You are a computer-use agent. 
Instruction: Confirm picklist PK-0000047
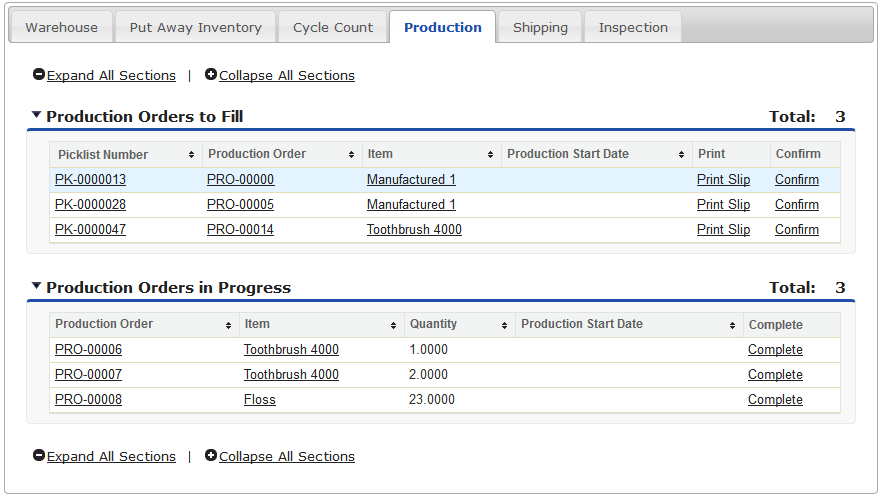[x=796, y=230]
